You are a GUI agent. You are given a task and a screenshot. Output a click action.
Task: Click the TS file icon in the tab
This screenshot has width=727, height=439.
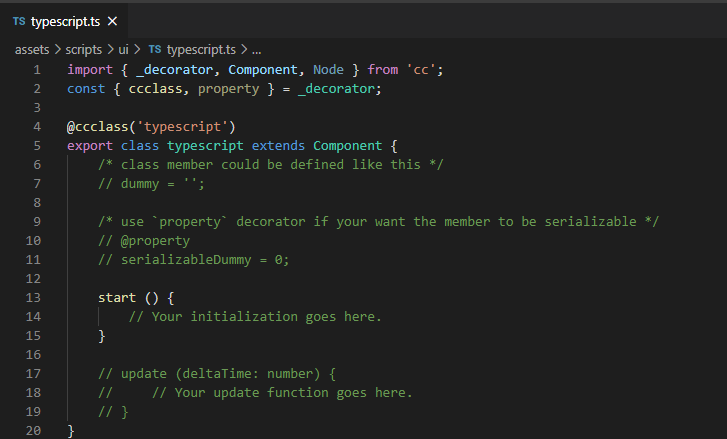pos(19,21)
